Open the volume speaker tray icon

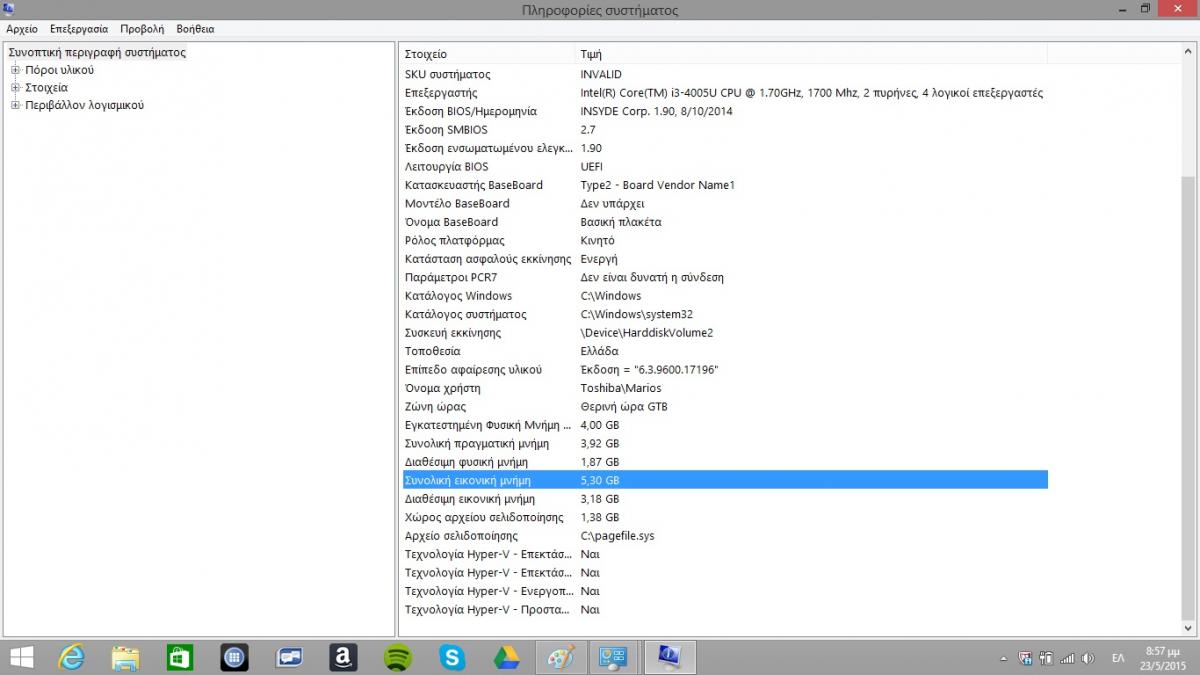point(1088,658)
